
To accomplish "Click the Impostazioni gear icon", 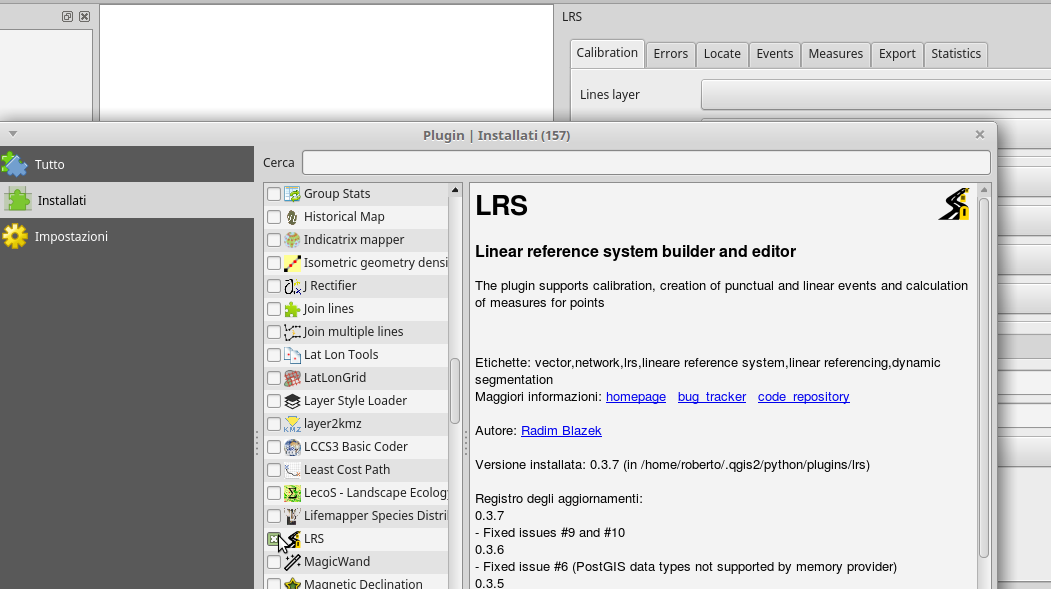I will click(x=15, y=236).
